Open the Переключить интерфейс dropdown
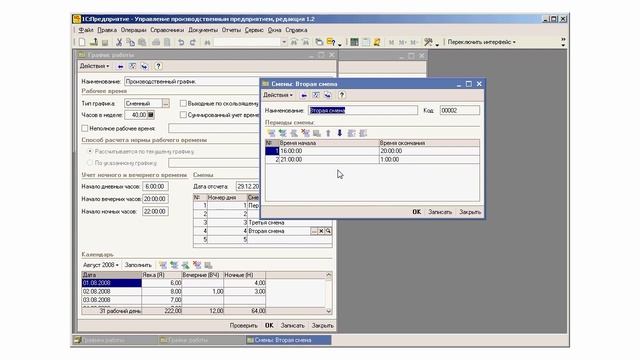 (482, 42)
